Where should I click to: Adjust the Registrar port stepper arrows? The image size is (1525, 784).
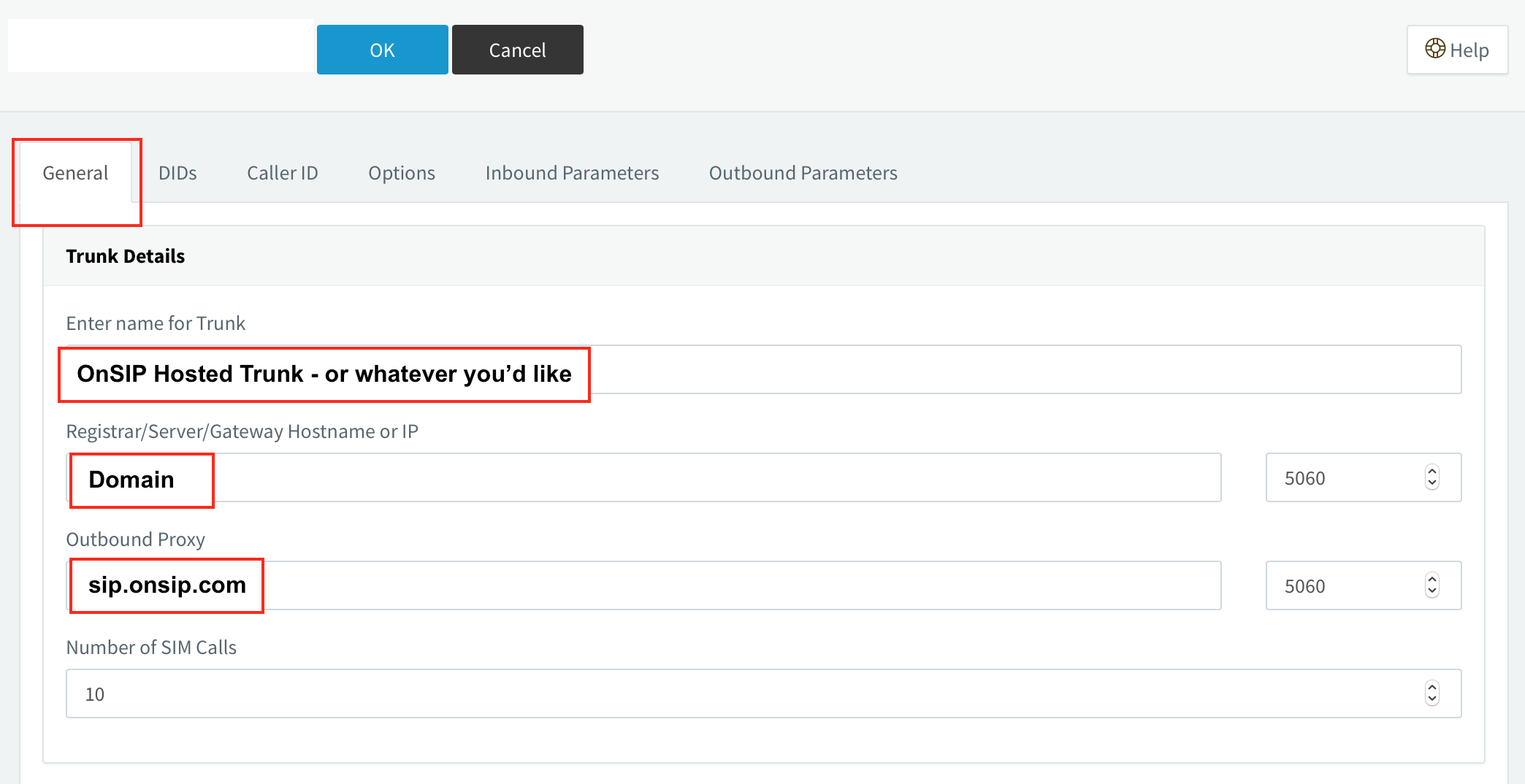pos(1432,477)
